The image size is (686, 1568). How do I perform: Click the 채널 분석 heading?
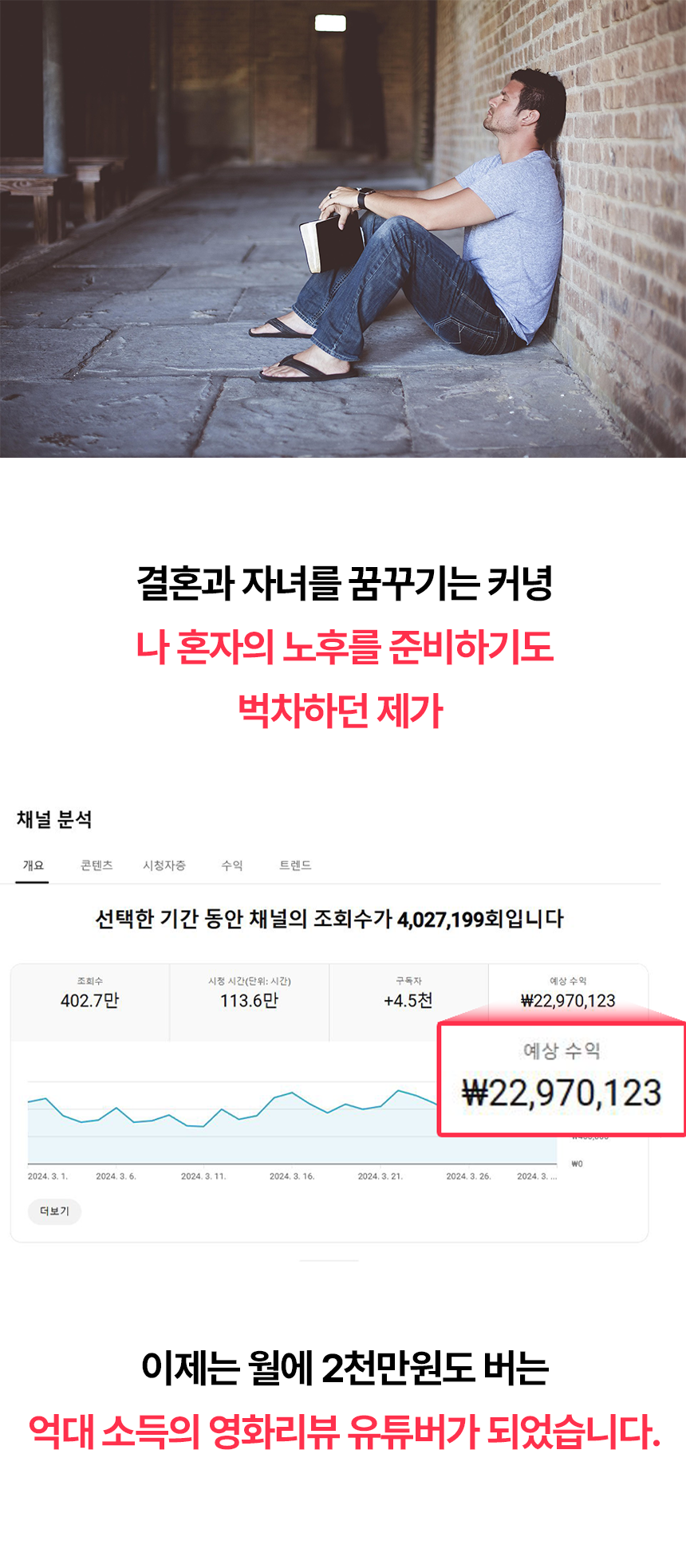point(54,819)
